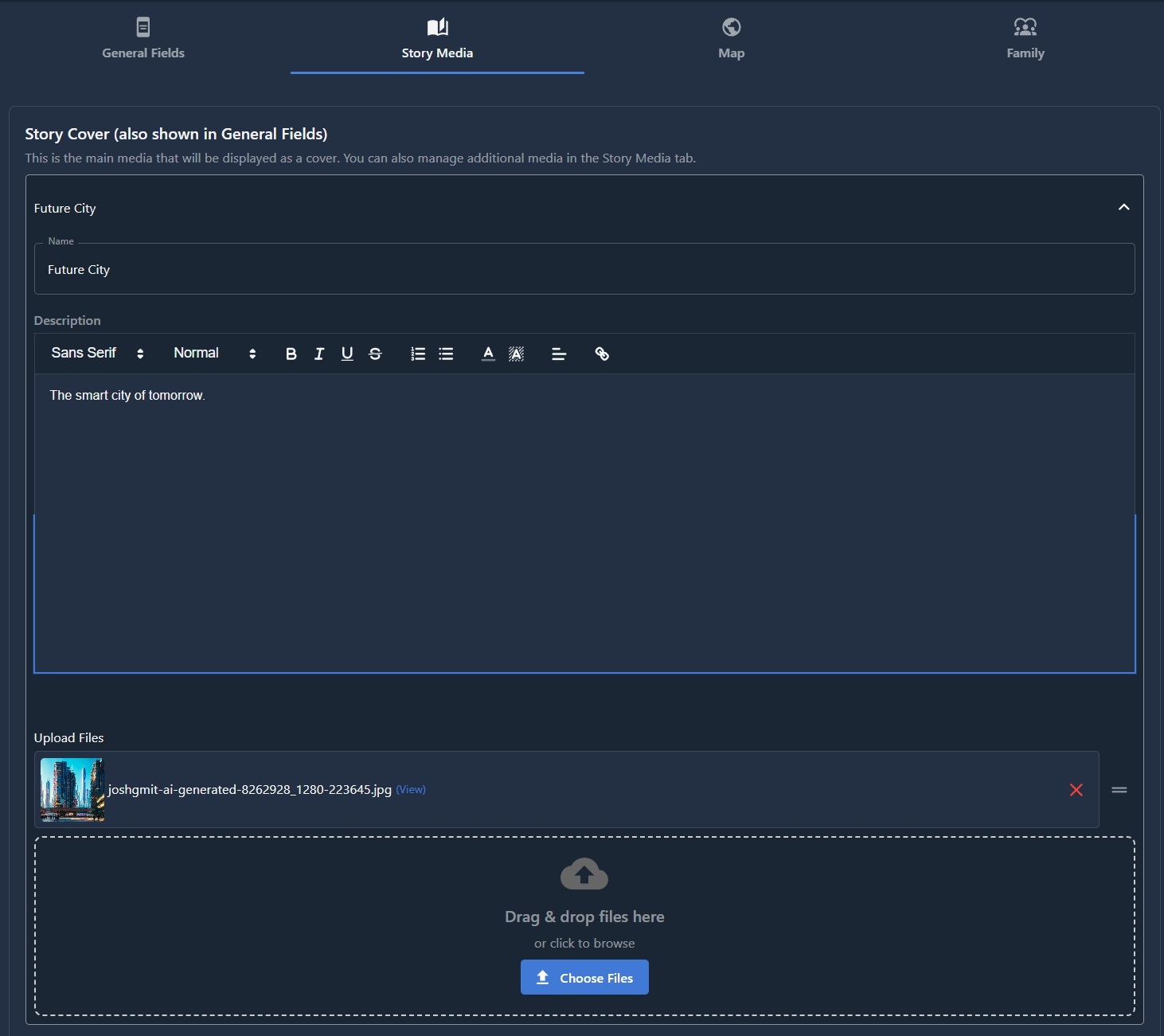Switch to the General Fields tab
The image size is (1164, 1036).
point(143,38)
